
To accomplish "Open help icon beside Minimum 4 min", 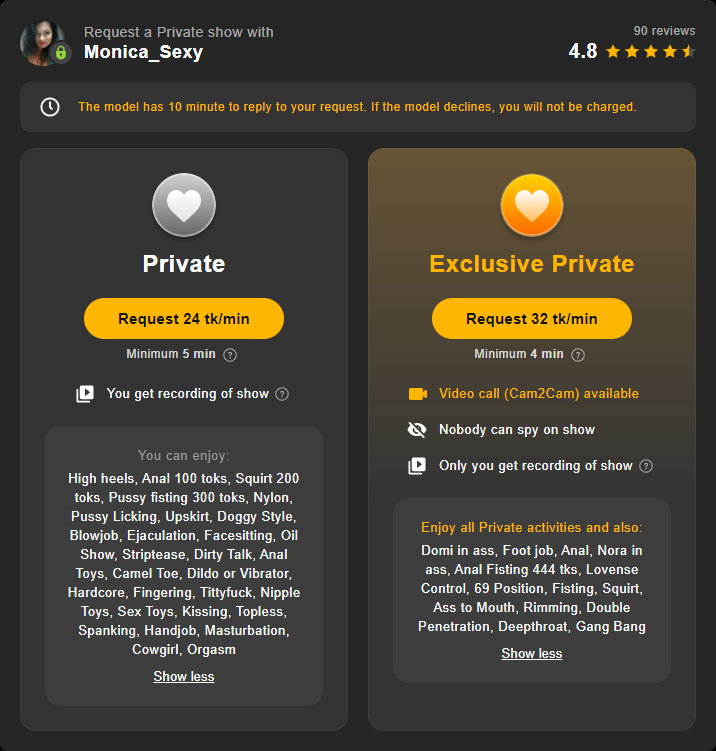I will 578,355.
